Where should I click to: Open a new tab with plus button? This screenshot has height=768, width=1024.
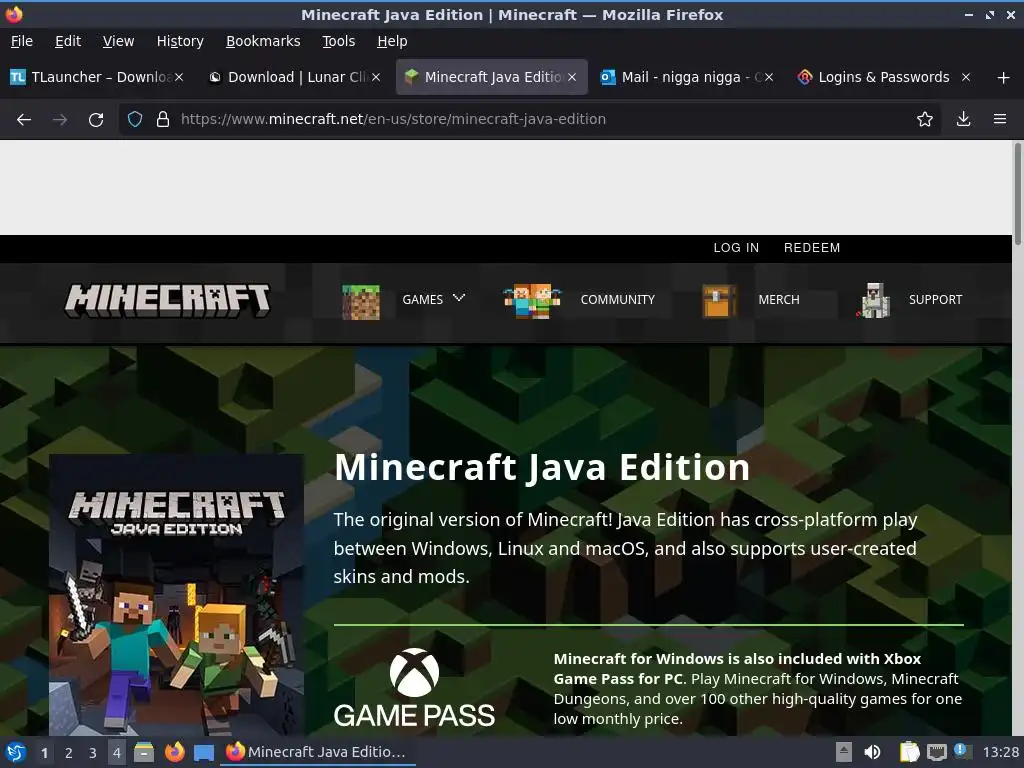click(x=1004, y=78)
